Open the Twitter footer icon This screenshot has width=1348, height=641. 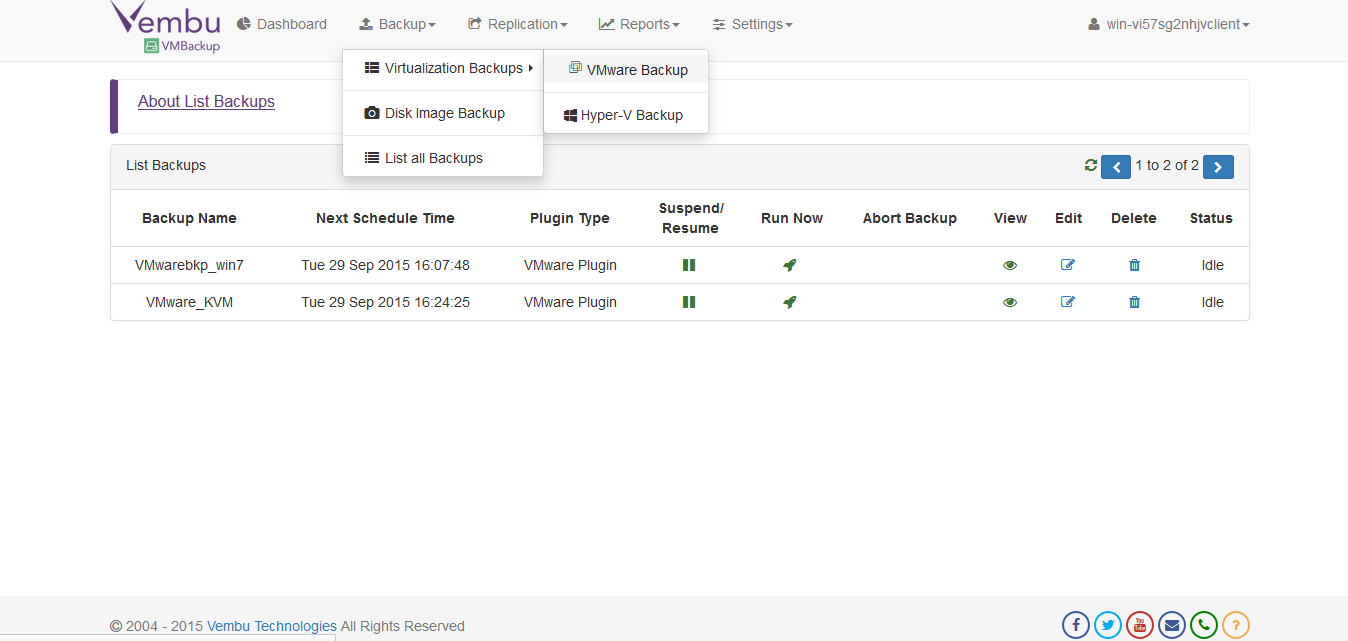(1108, 625)
